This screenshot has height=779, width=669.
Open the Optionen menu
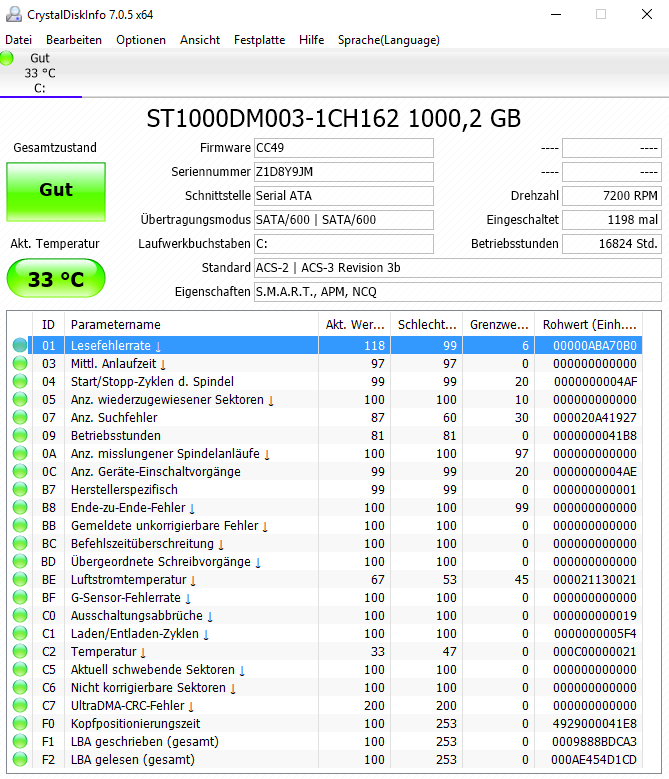[x=141, y=40]
